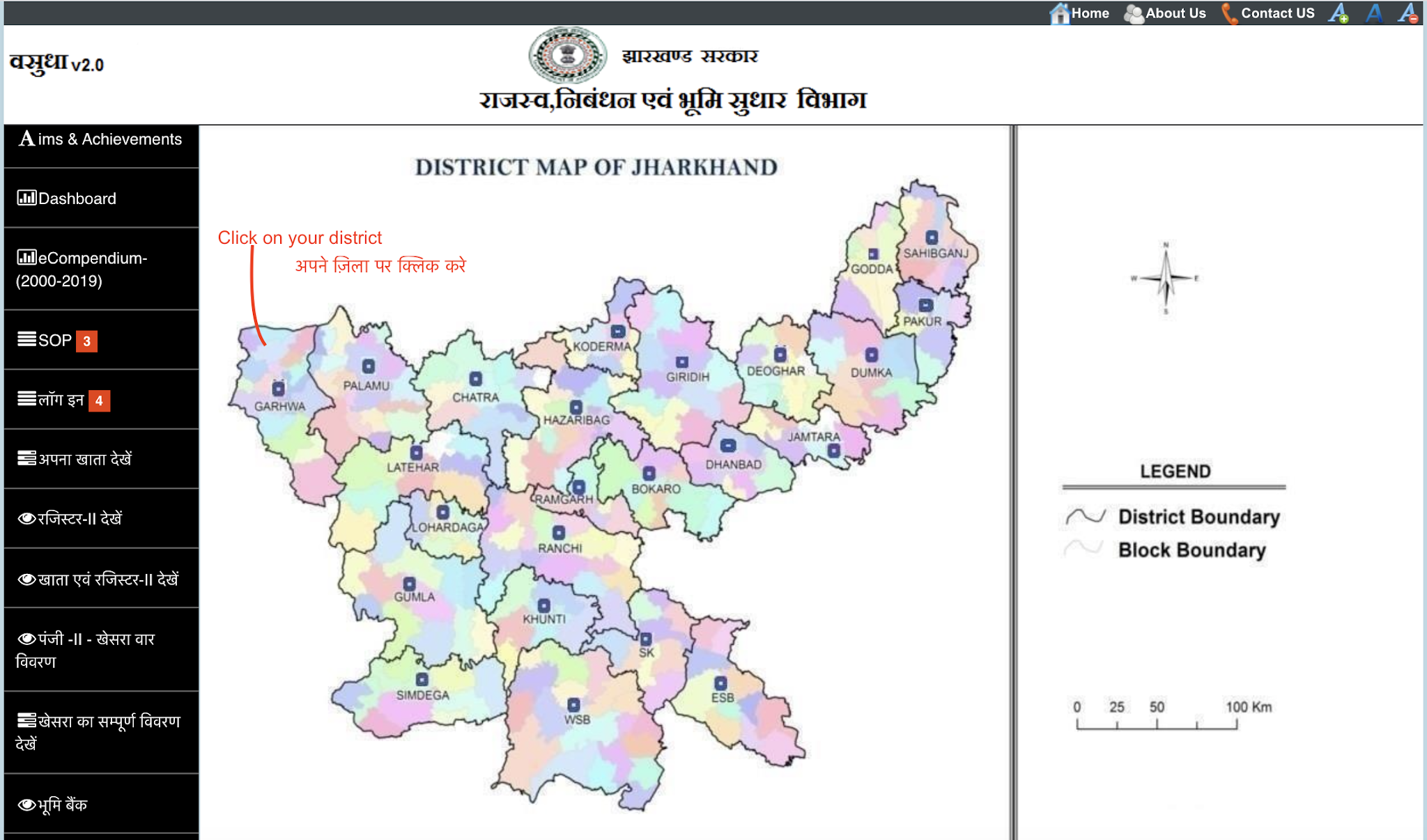Select the Palamu district map marker

click(368, 366)
